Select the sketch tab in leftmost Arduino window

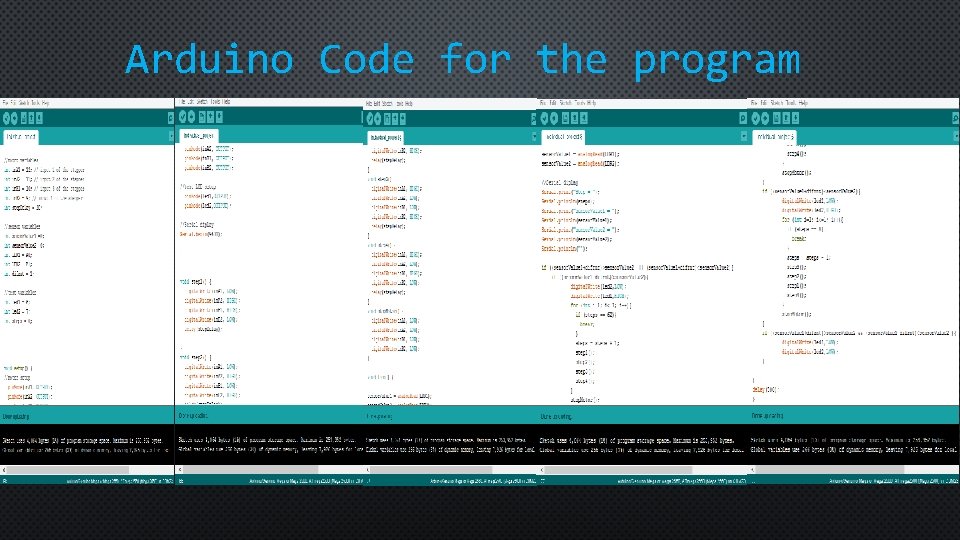(x=21, y=137)
